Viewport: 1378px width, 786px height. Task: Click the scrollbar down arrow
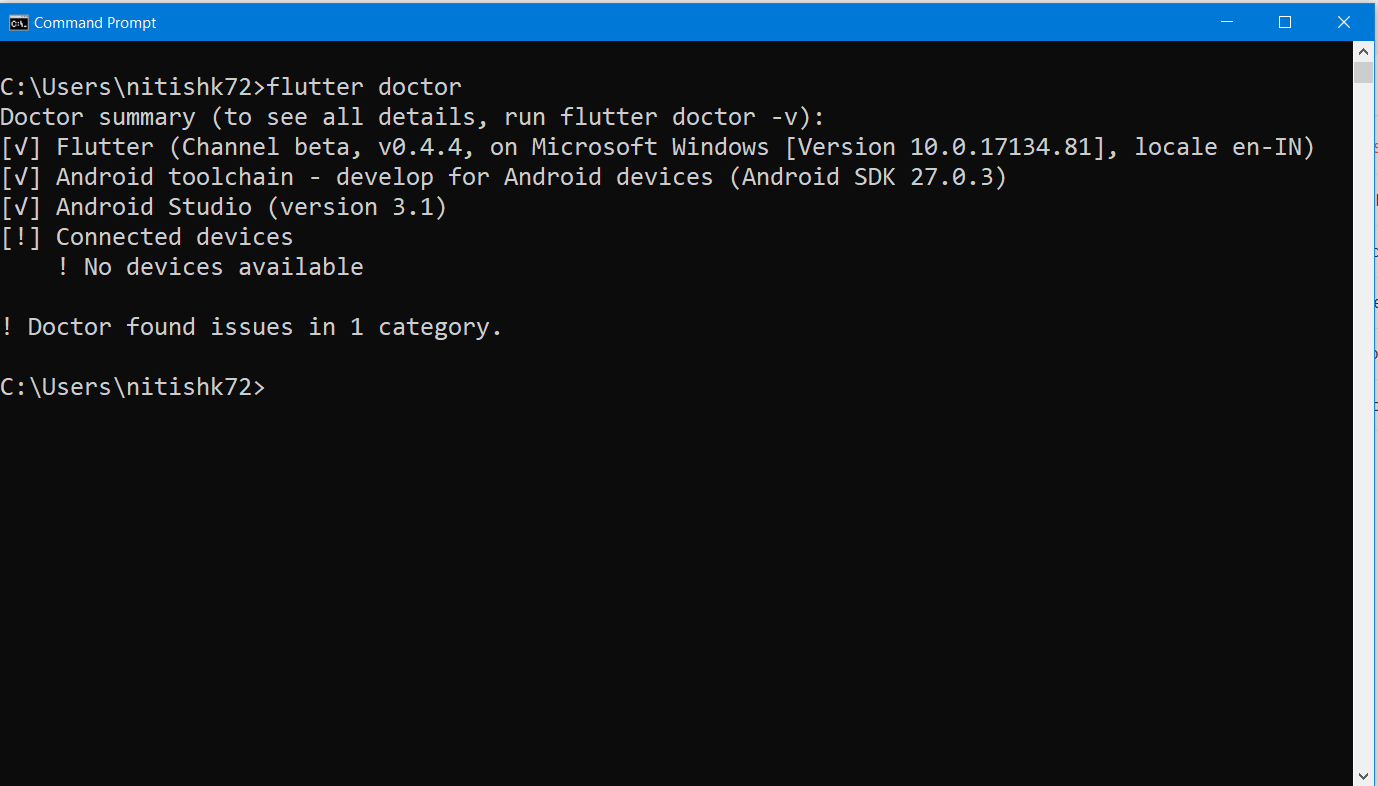pyautogui.click(x=1363, y=775)
